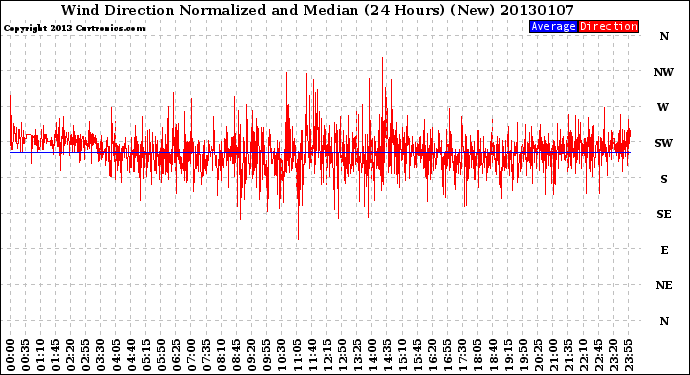
Task: Click the 10:30 time label
Action: pyautogui.click(x=282, y=355)
